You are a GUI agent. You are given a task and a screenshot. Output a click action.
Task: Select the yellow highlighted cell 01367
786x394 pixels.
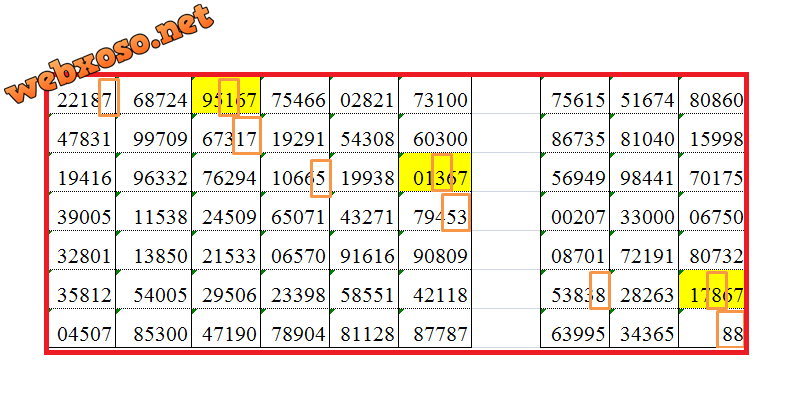(435, 172)
